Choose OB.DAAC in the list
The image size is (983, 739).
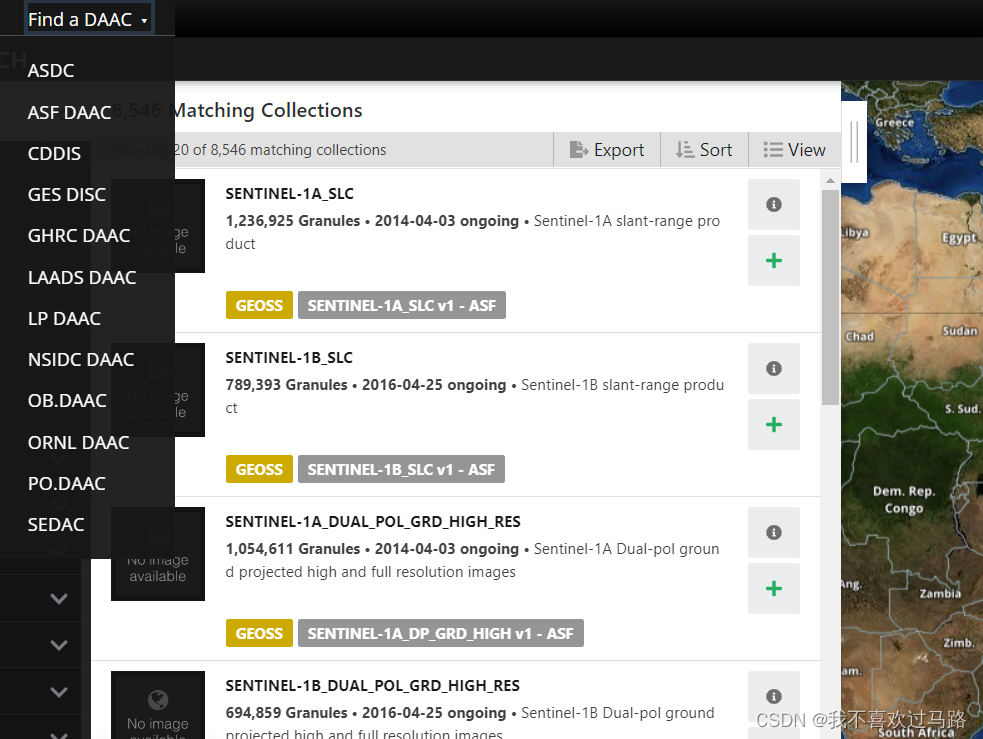pos(67,401)
